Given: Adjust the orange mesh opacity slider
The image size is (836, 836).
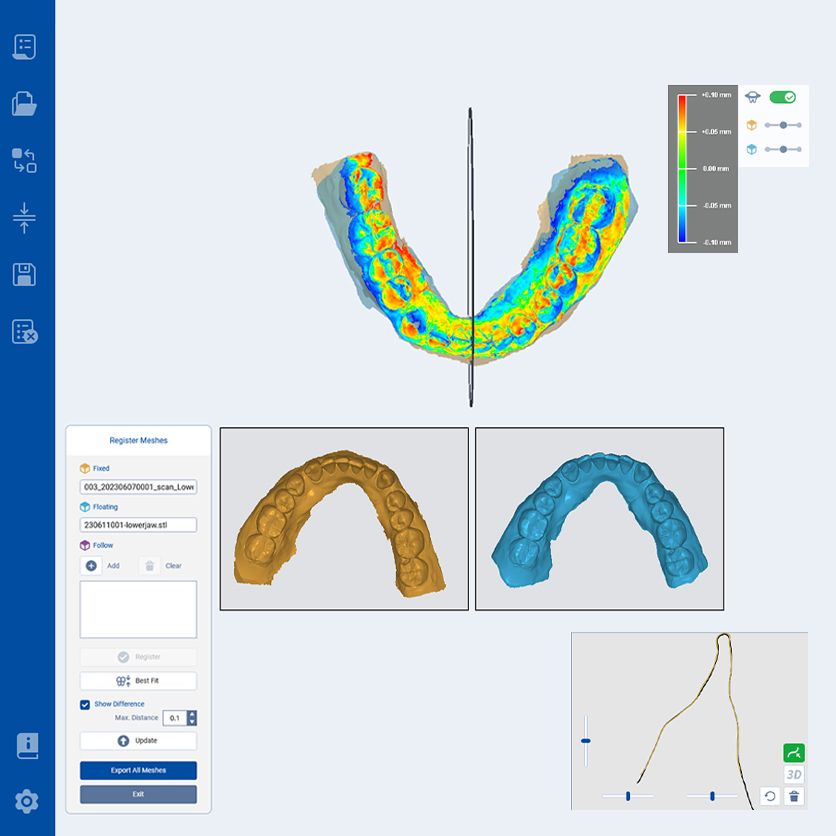Looking at the screenshot, I should click(783, 125).
